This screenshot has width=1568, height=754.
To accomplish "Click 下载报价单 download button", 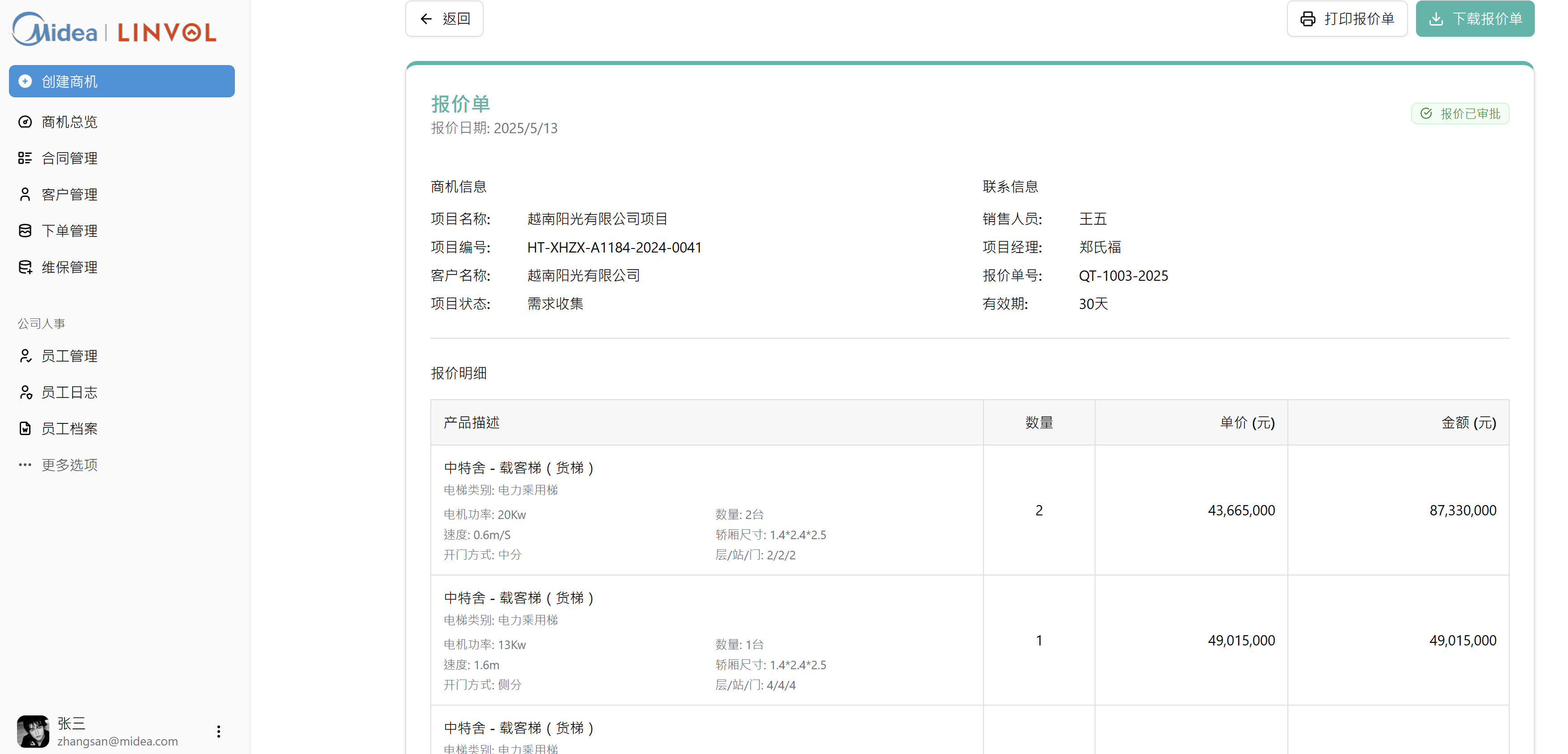I will pyautogui.click(x=1474, y=19).
